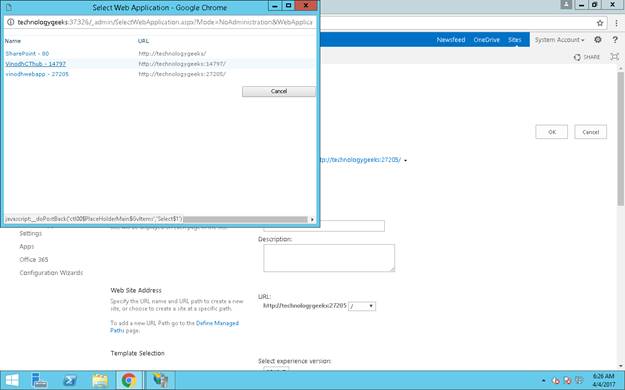Open the Chrome three-dot menu

[616, 23]
